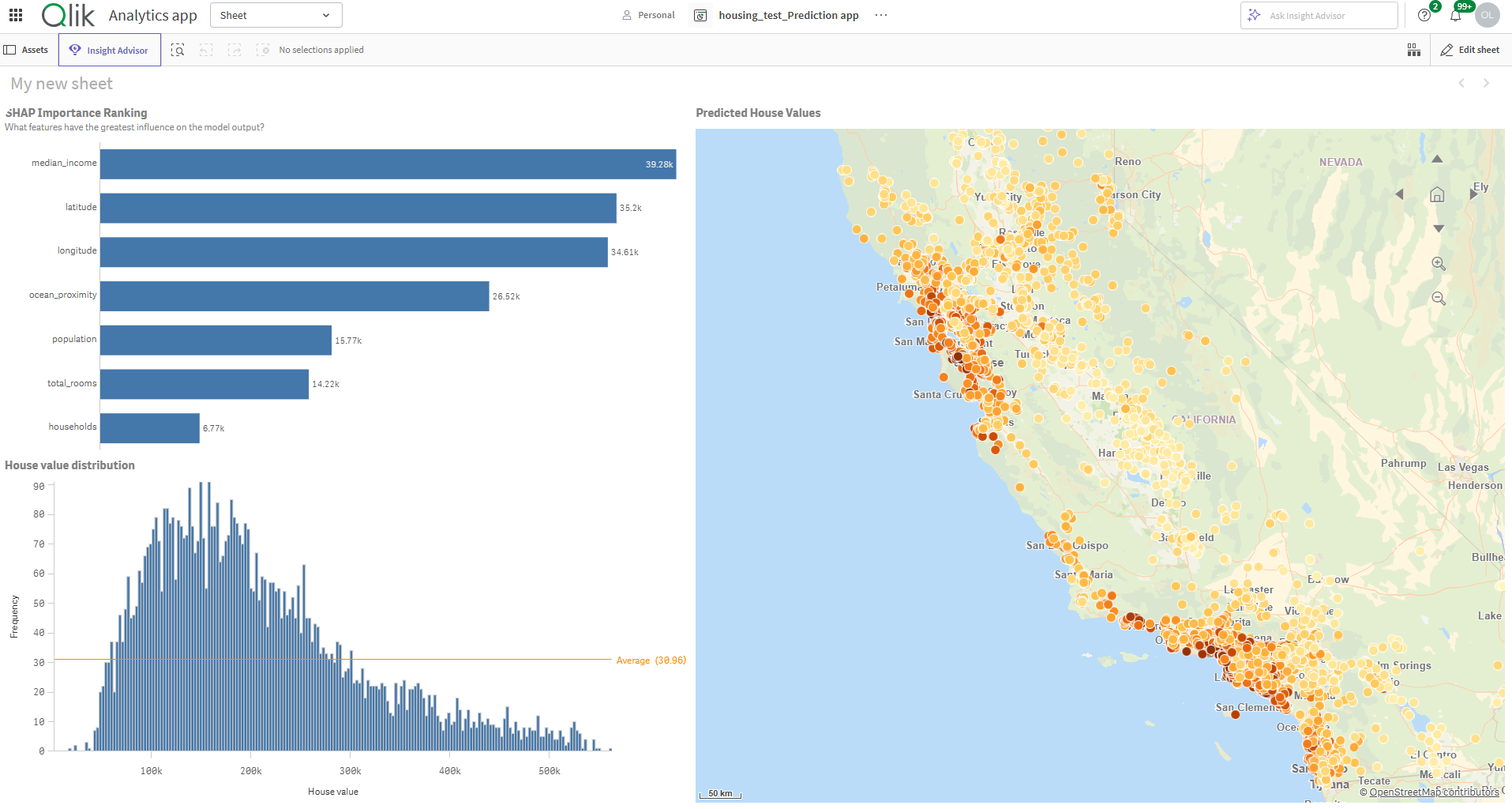1512x809 pixels.
Task: Toggle the Assets panel
Action: coord(27,50)
